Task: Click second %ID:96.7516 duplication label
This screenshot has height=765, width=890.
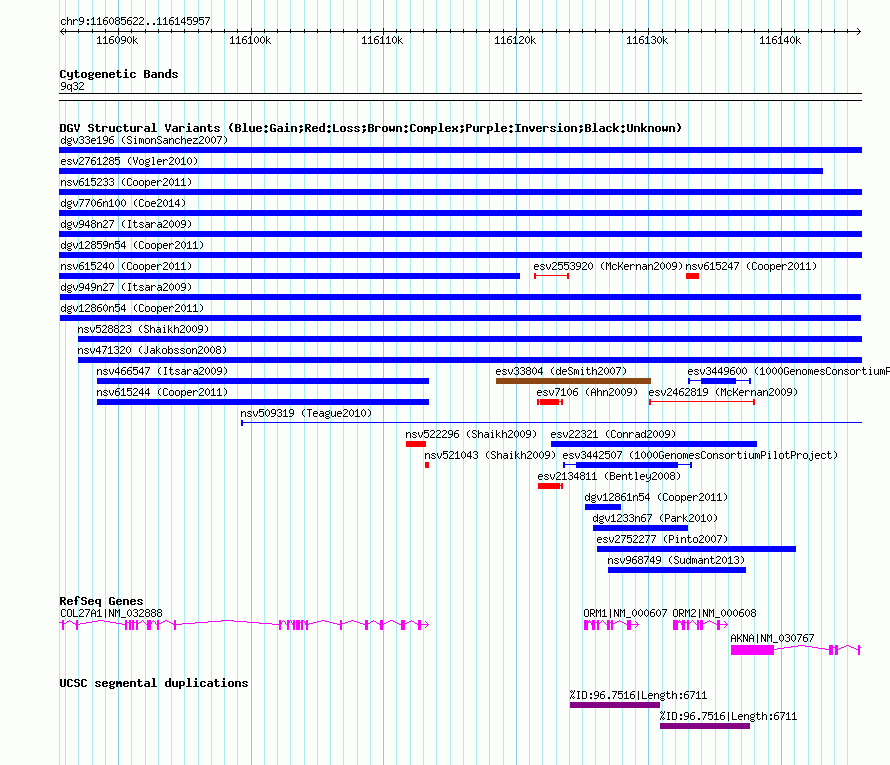Action: point(728,716)
